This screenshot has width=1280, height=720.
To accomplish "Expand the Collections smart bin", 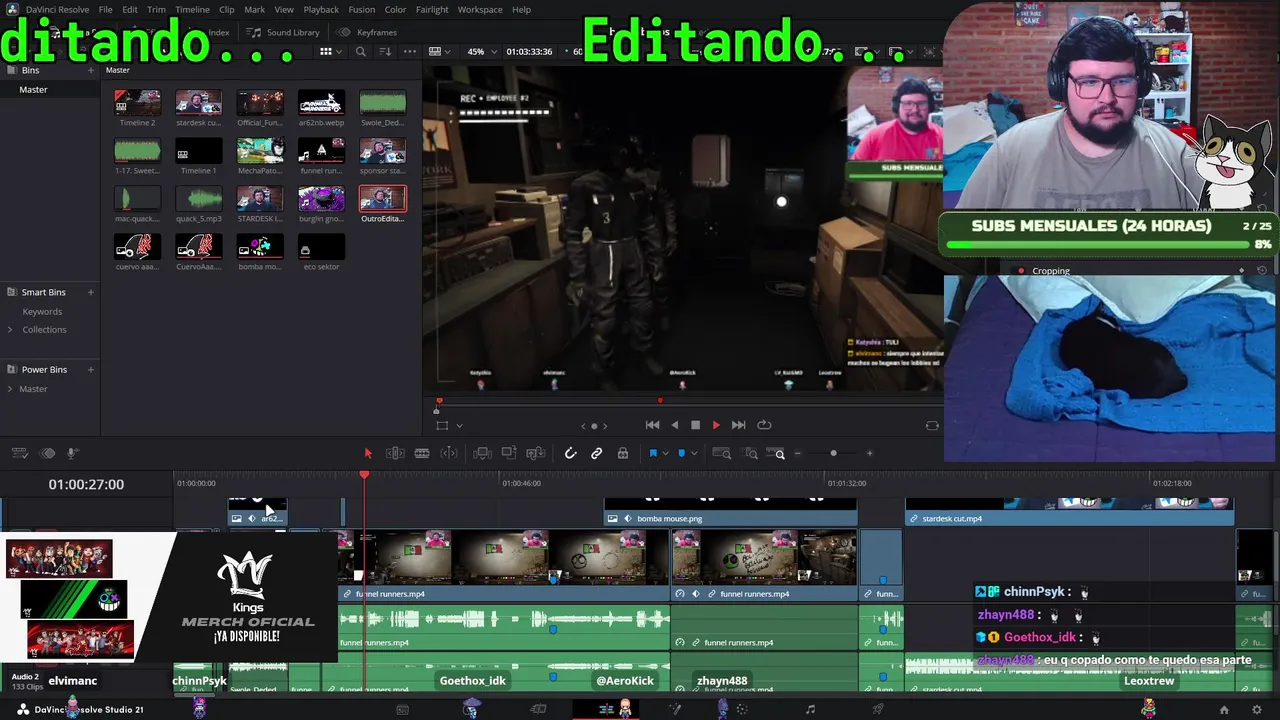I will coord(10,329).
